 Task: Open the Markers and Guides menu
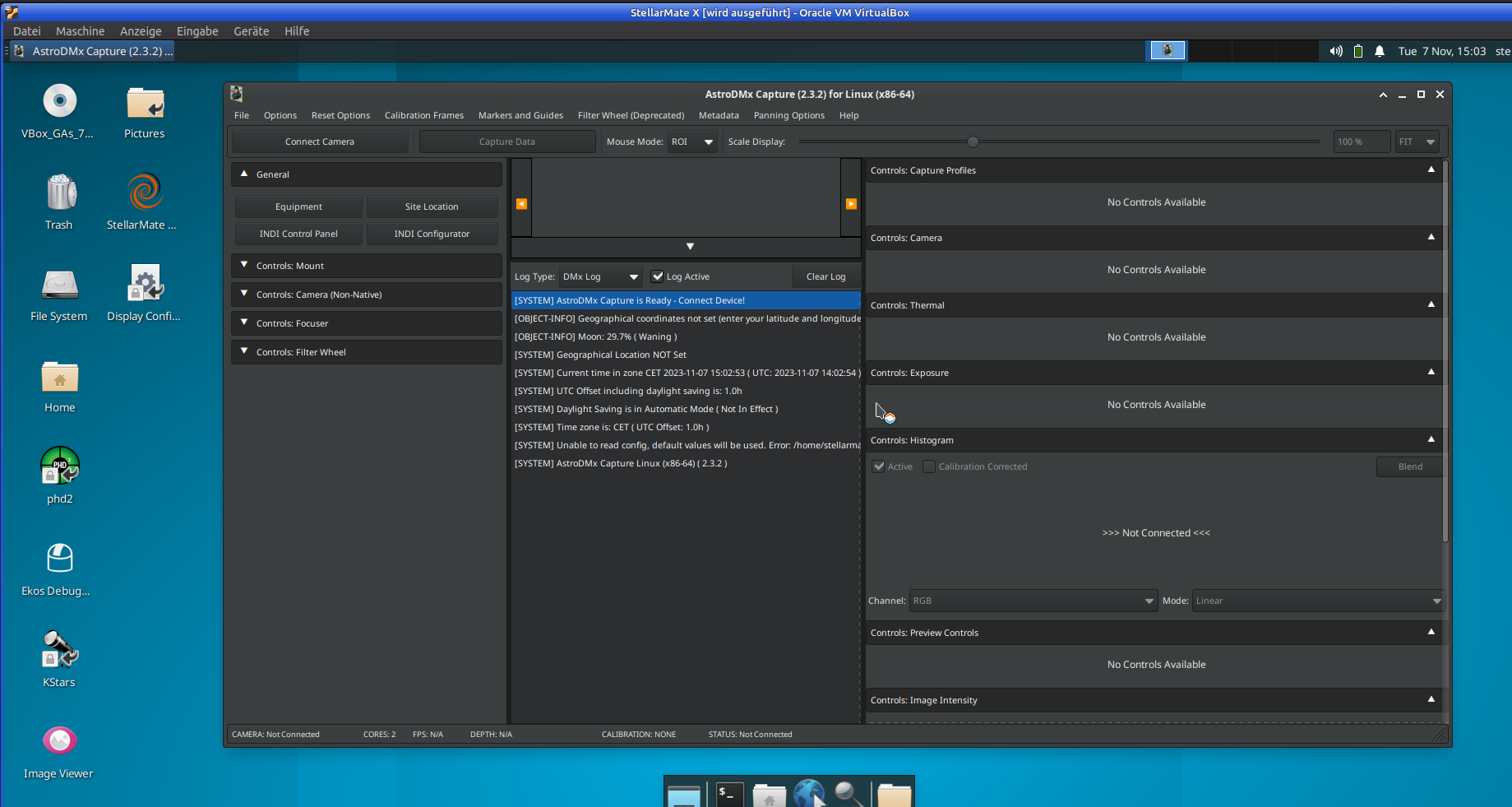520,115
